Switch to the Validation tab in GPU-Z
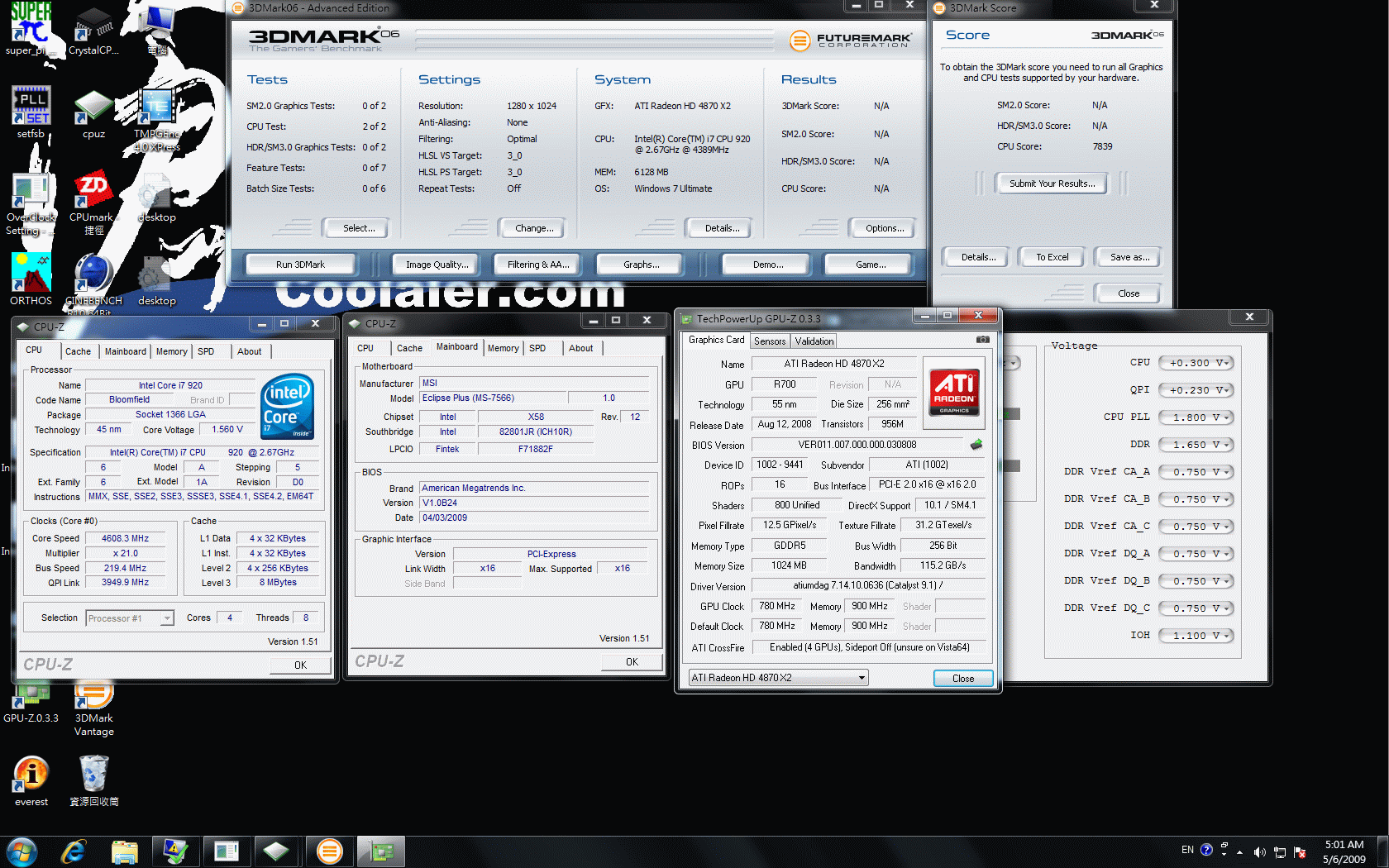 coord(814,341)
